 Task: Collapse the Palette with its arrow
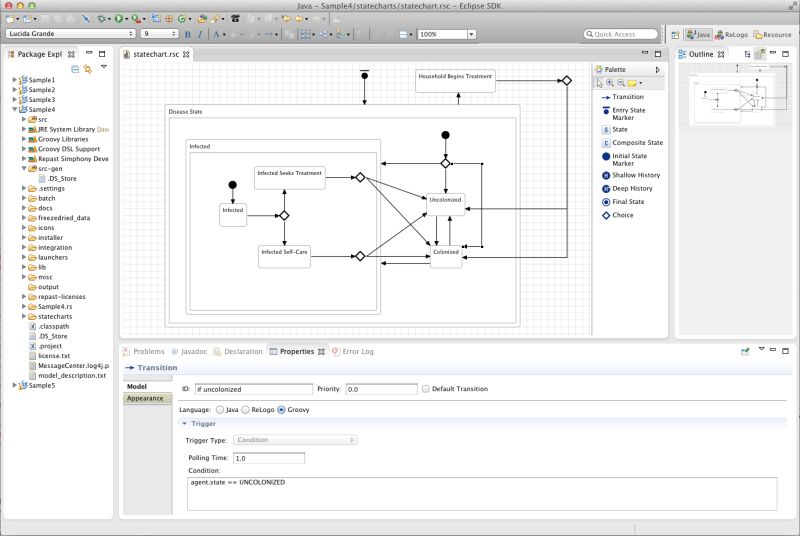[658, 69]
